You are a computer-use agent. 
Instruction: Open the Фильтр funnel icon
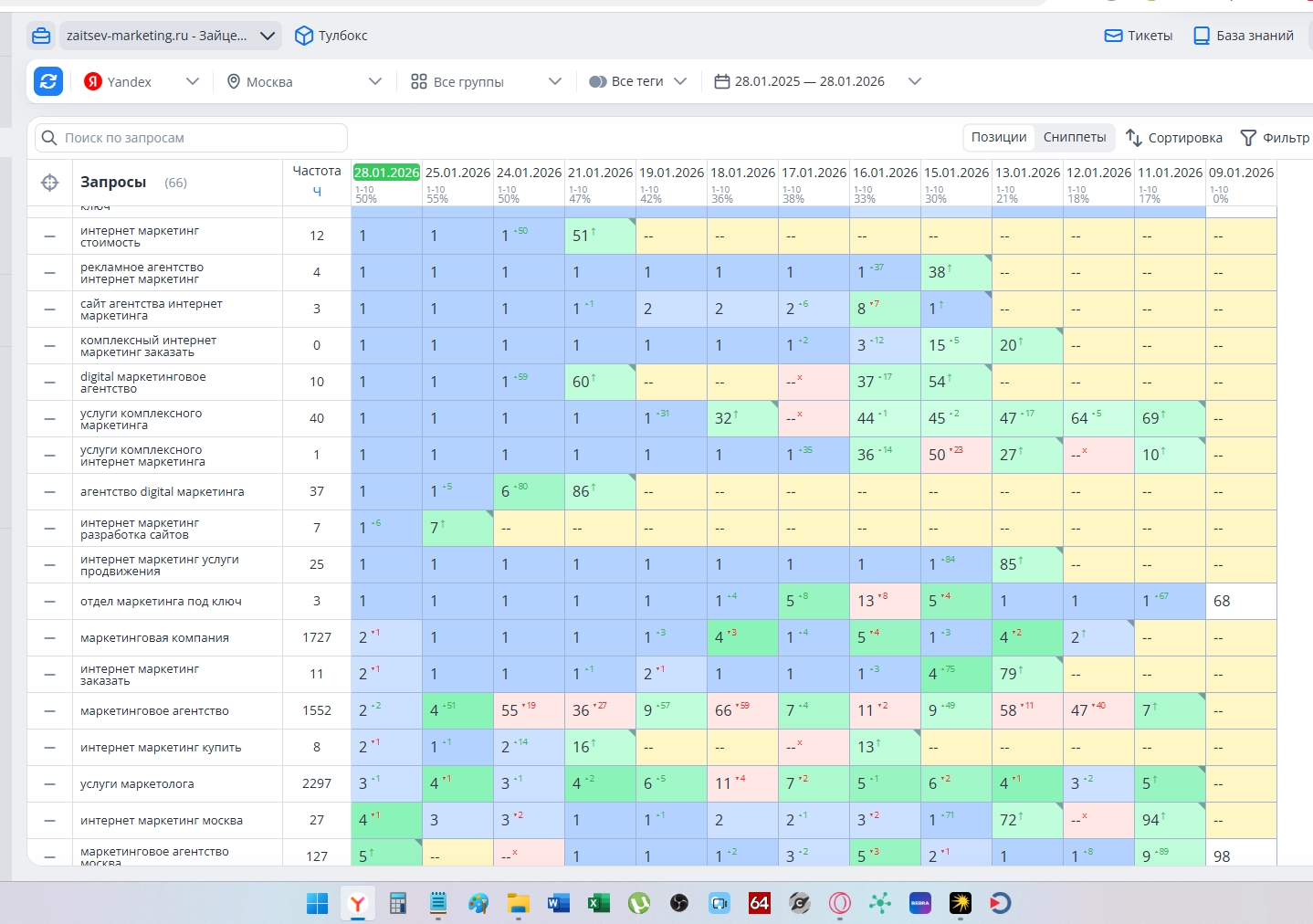point(1248,138)
